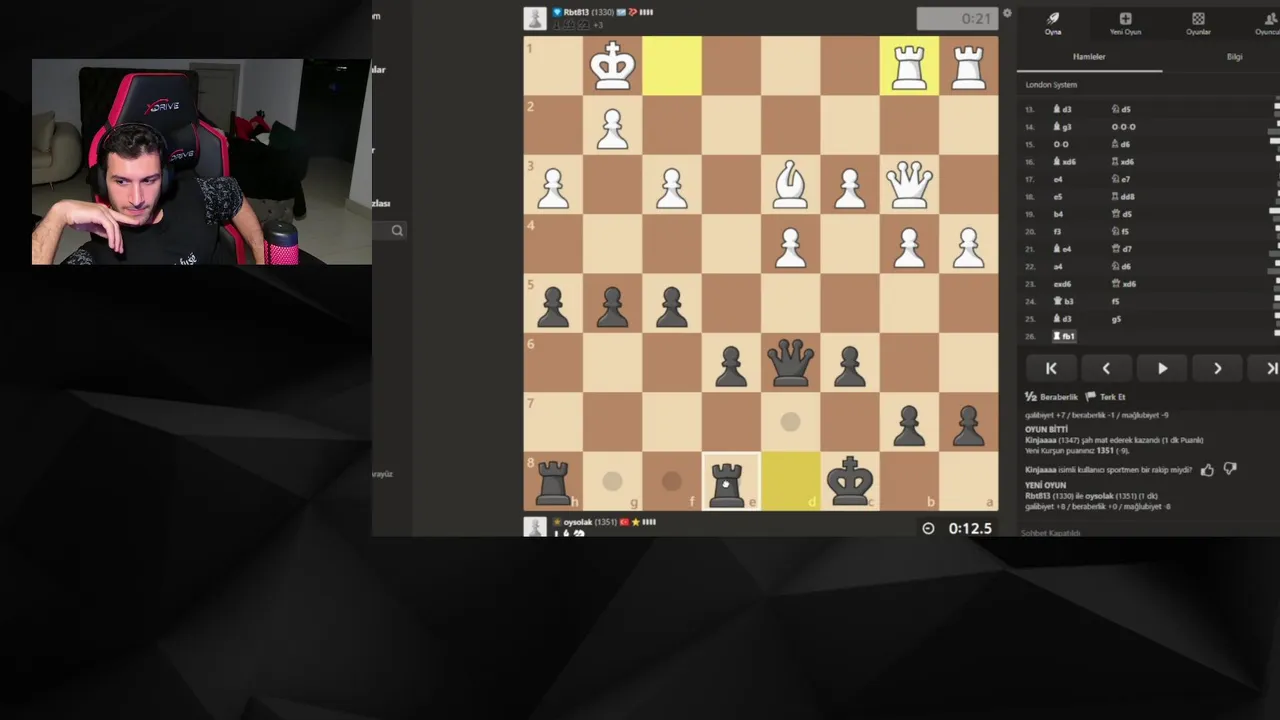Select white move b3 on row 24

pos(1063,301)
